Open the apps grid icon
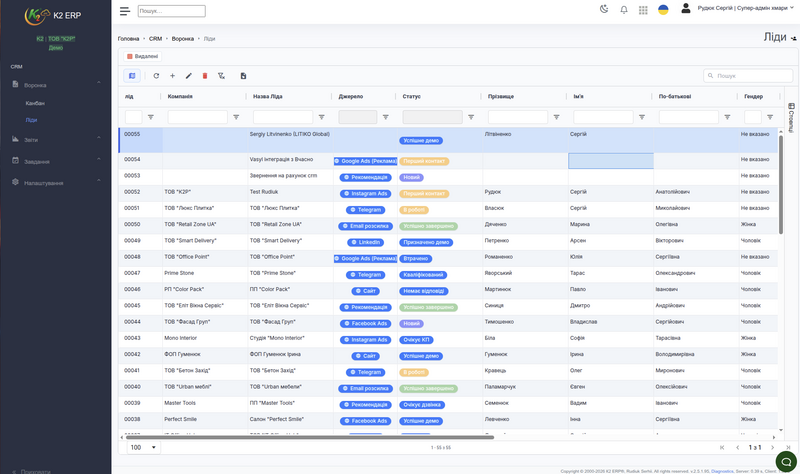The image size is (800, 474). pos(643,10)
